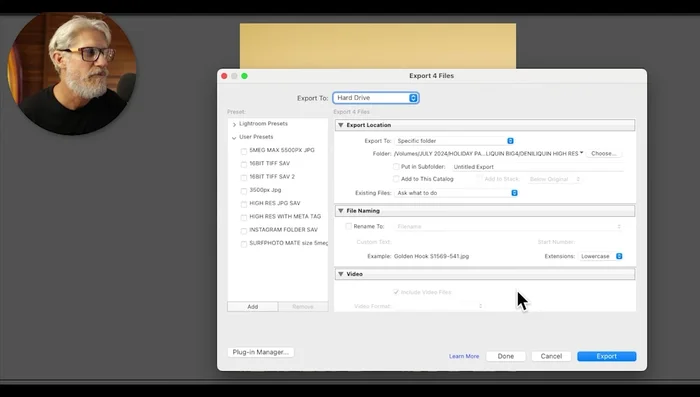Click the example filename Golden Hook text
This screenshot has width=700, height=397.
[x=431, y=256]
